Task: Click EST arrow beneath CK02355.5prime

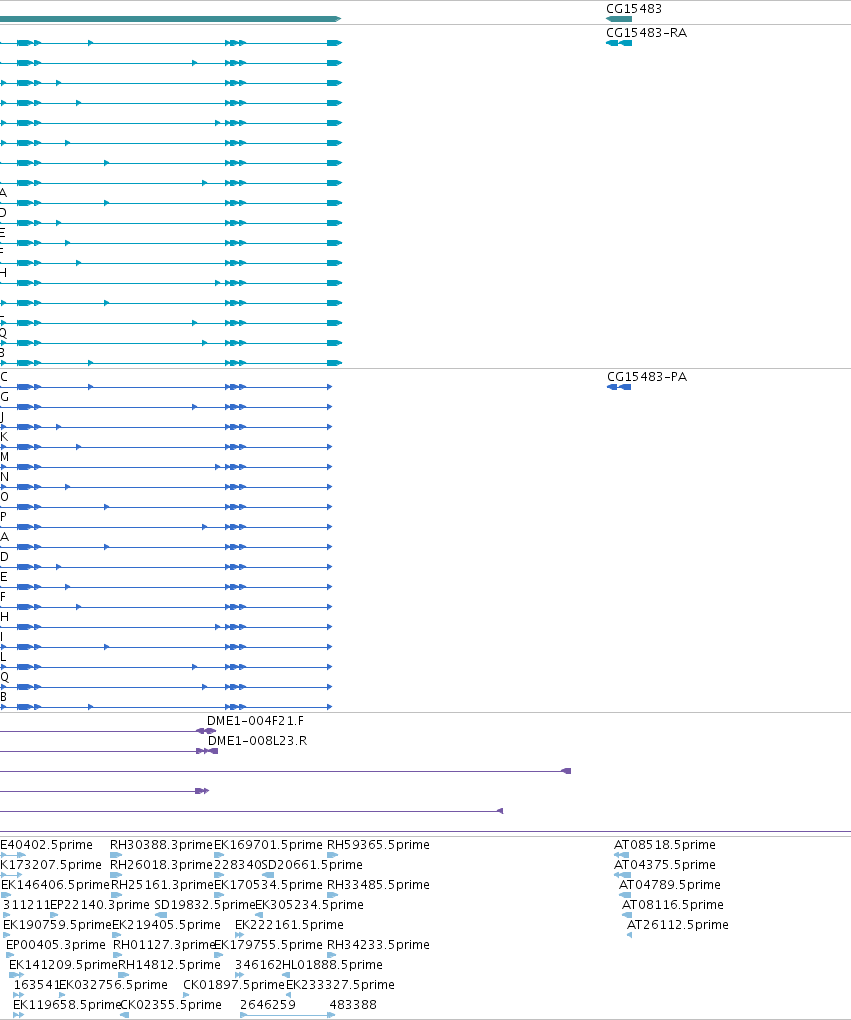Action: point(124,1015)
